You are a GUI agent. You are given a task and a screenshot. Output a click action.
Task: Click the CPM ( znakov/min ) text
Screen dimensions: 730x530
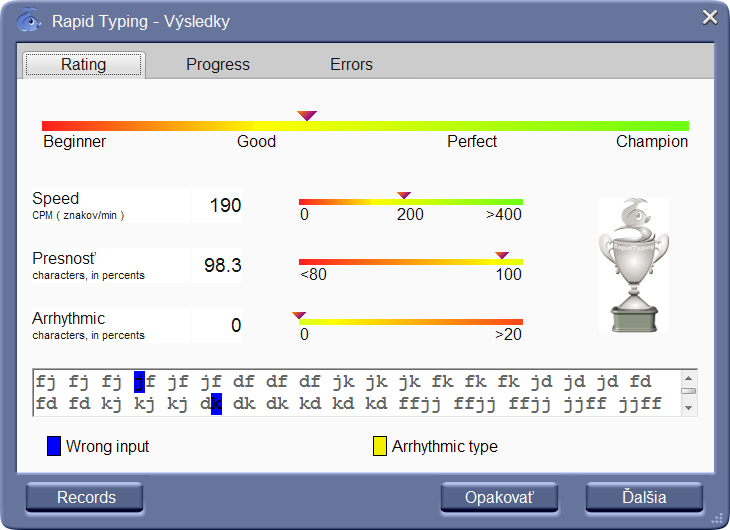(x=78, y=215)
